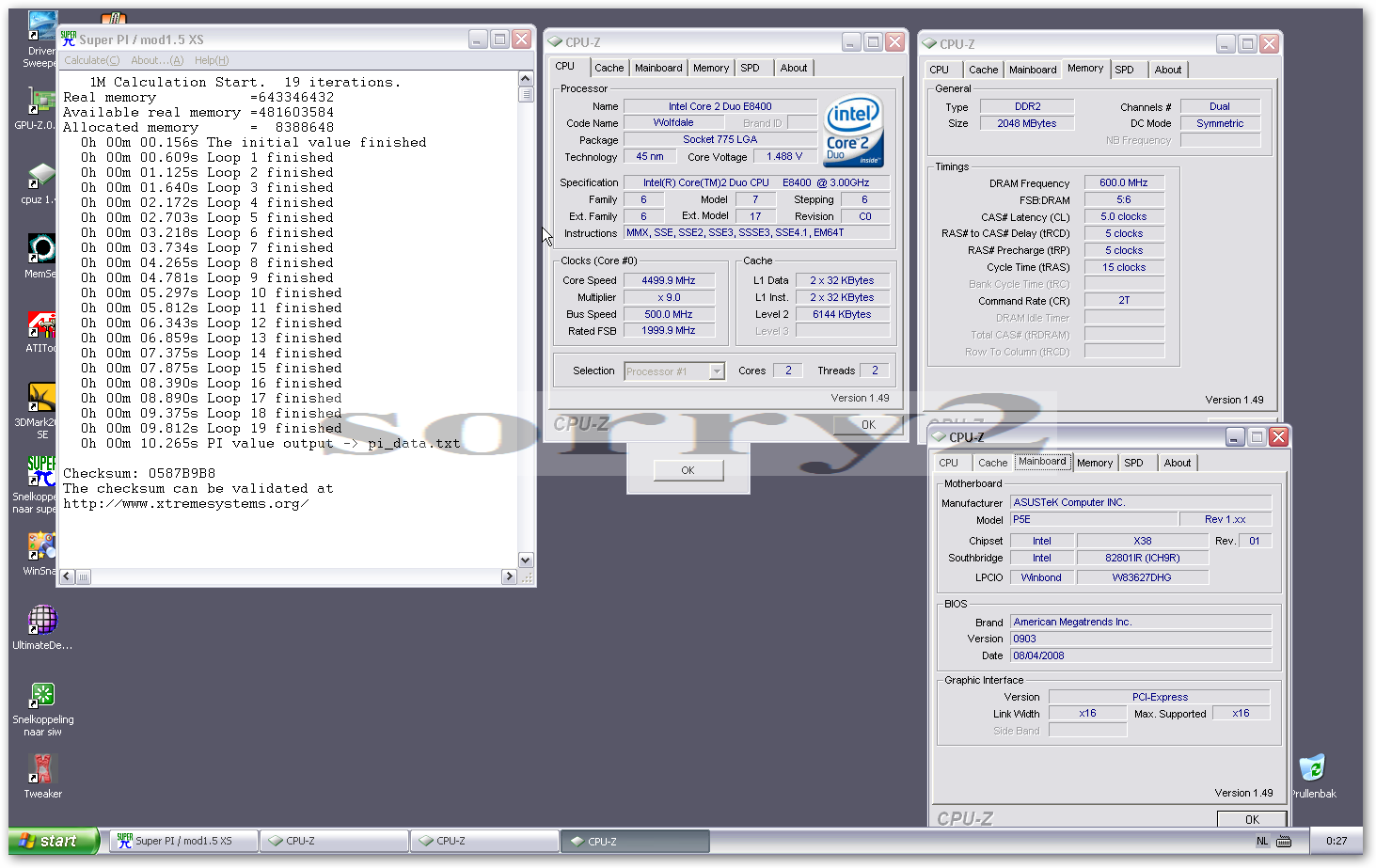The height and width of the screenshot is (868, 1376).
Task: Click the BIOS date 08/04/2008
Action: 1141,655
